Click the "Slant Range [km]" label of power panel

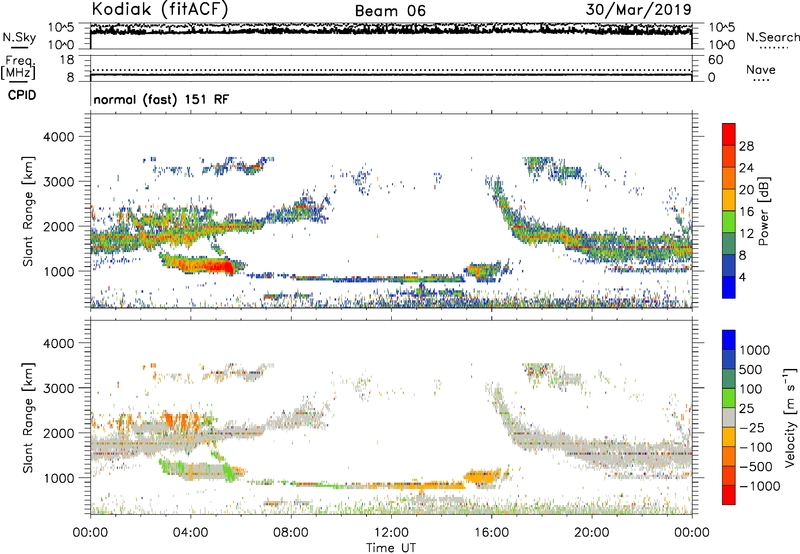coord(28,211)
